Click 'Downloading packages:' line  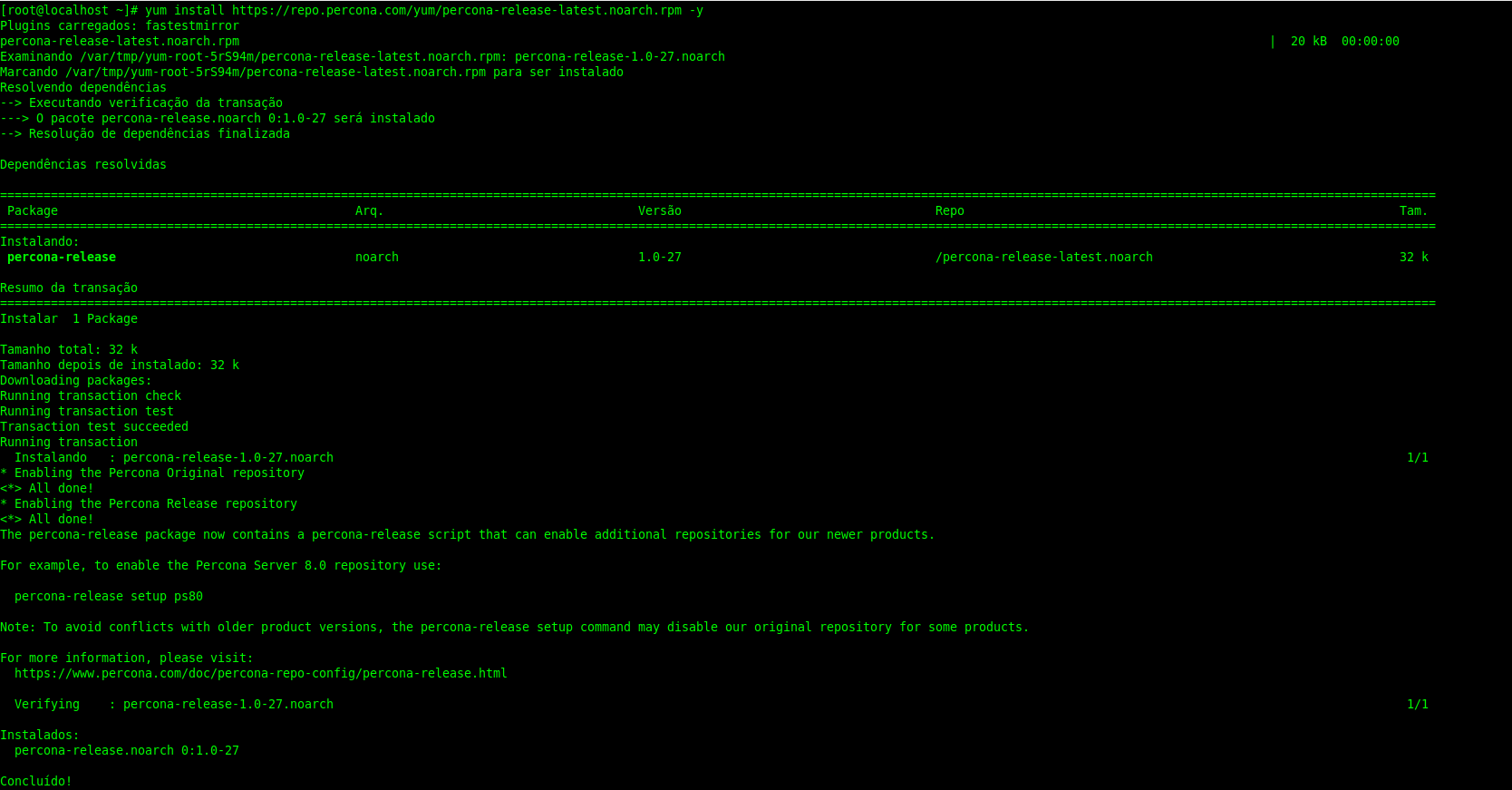(76, 380)
